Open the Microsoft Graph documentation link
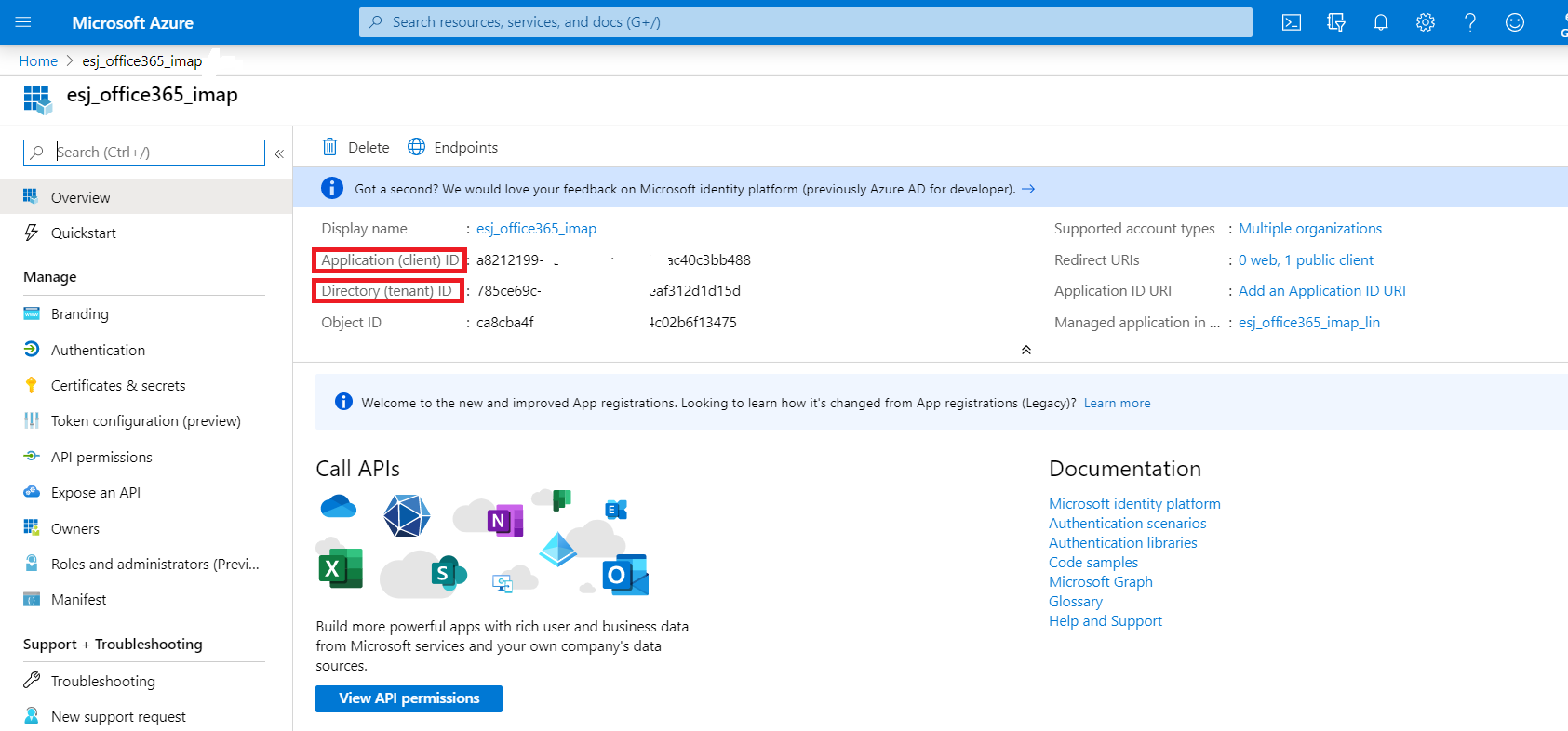Image resolution: width=1568 pixels, height=731 pixels. [1100, 581]
